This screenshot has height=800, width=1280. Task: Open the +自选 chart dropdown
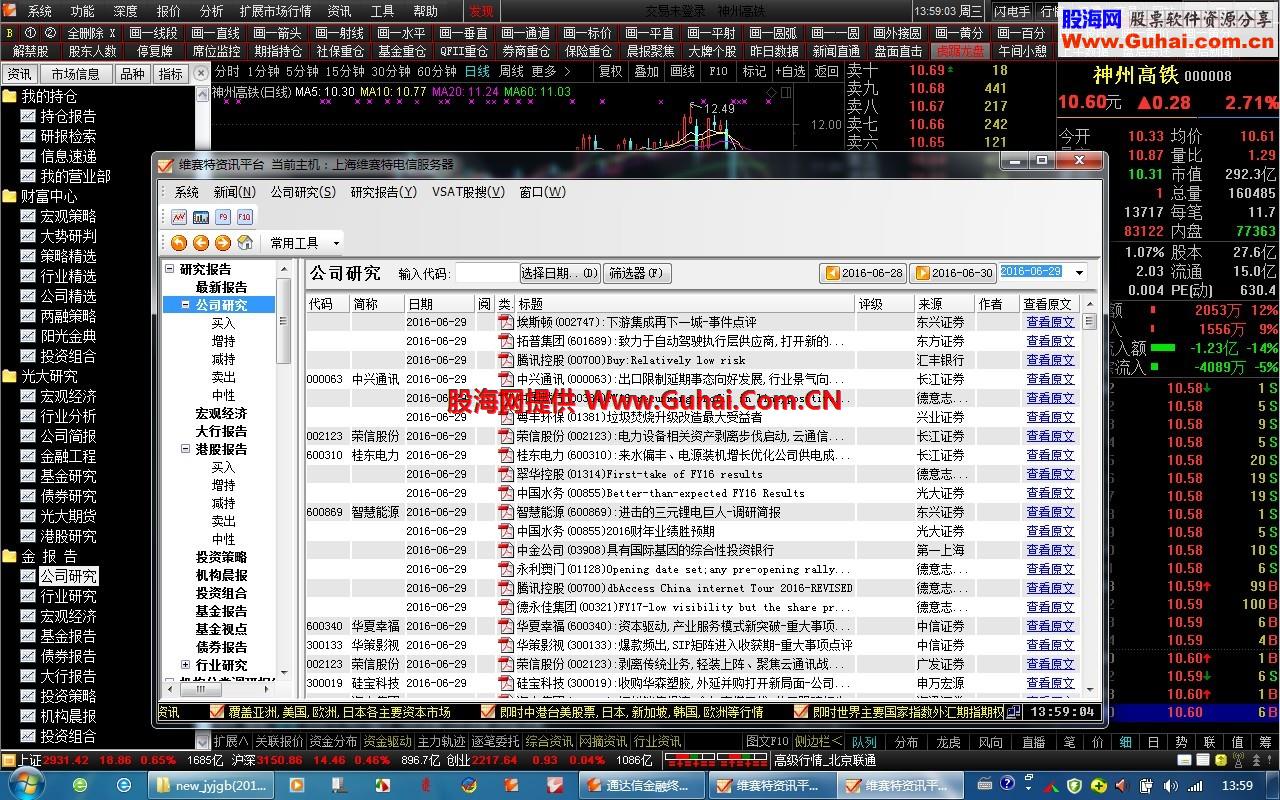click(790, 72)
